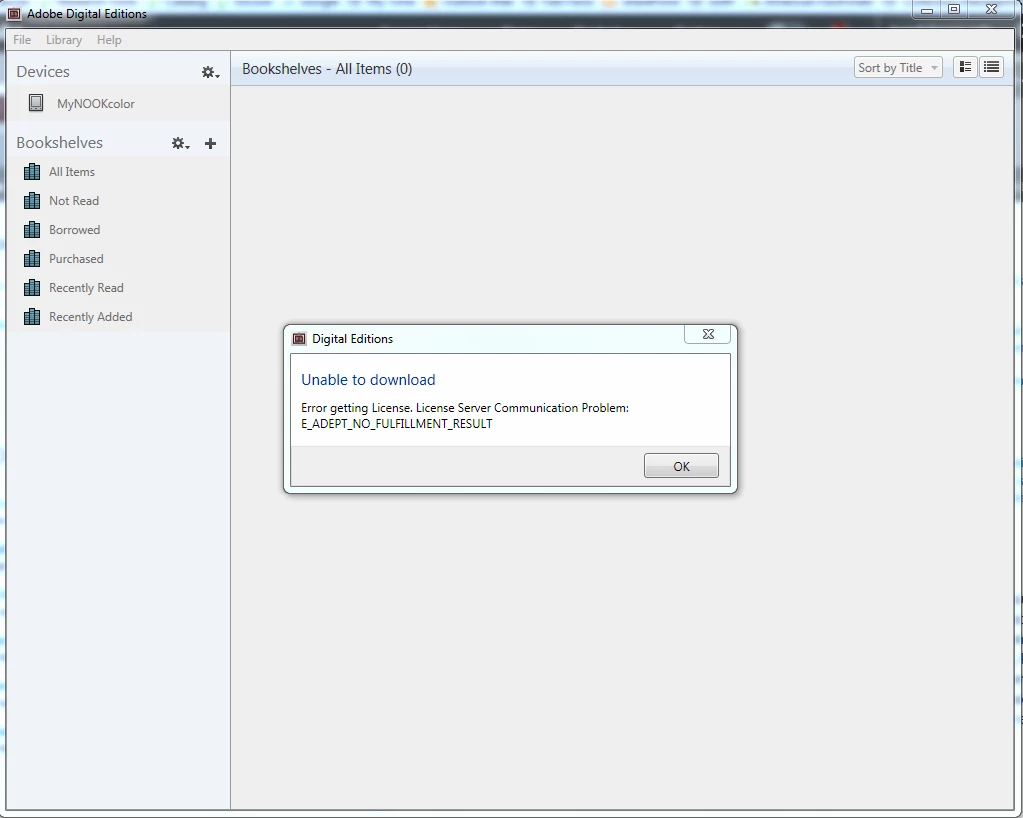Maximize the Adobe Digital Editions window
1023x818 pixels.
[954, 10]
